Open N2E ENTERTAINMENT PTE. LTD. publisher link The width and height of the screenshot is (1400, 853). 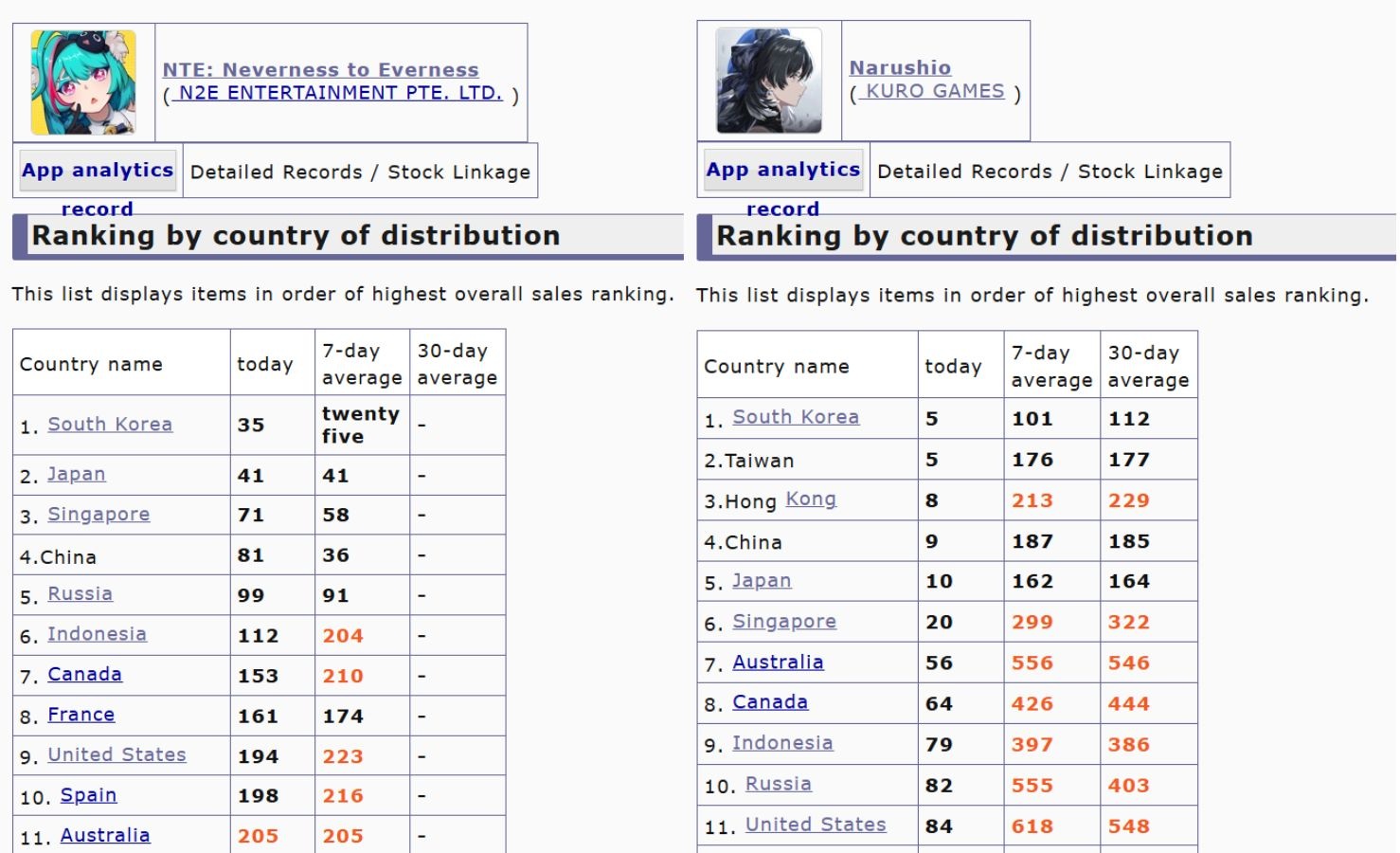[x=341, y=93]
